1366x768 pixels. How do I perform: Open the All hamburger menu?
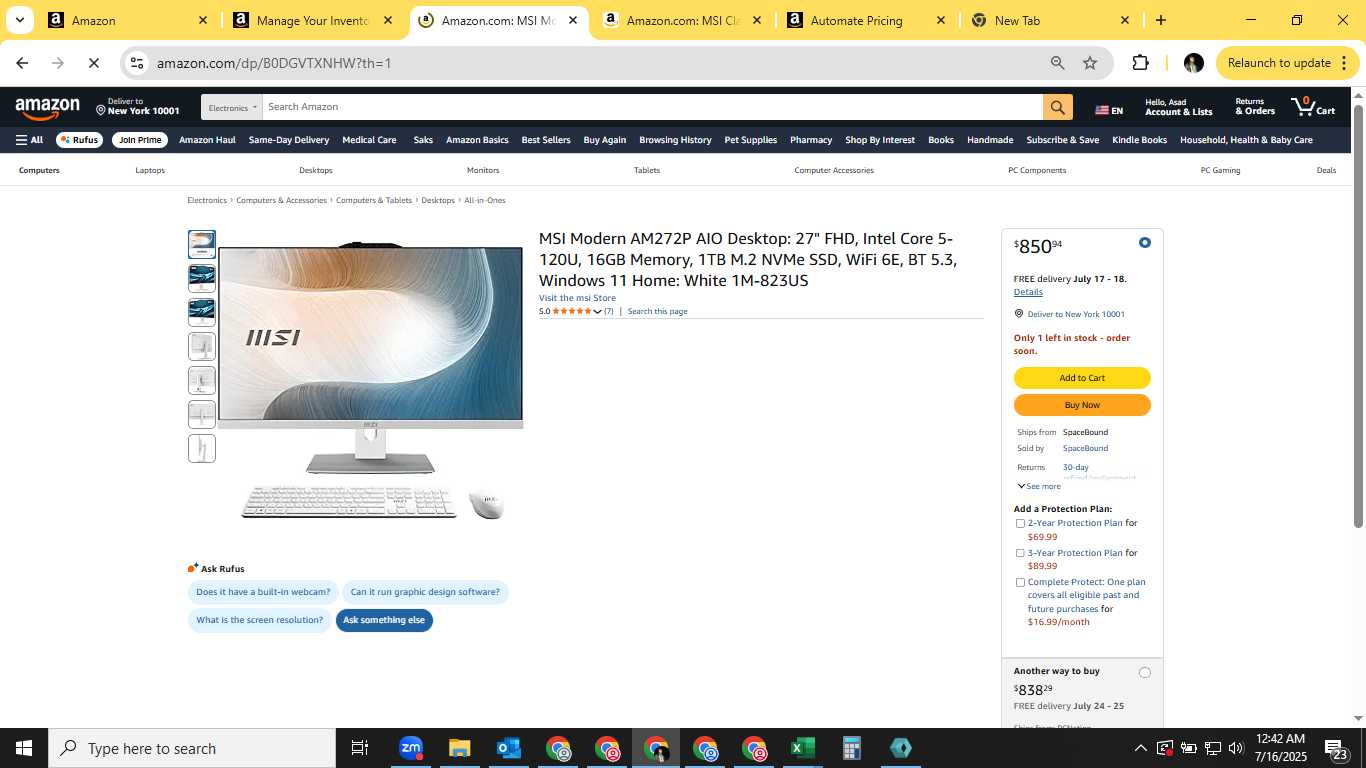click(29, 140)
